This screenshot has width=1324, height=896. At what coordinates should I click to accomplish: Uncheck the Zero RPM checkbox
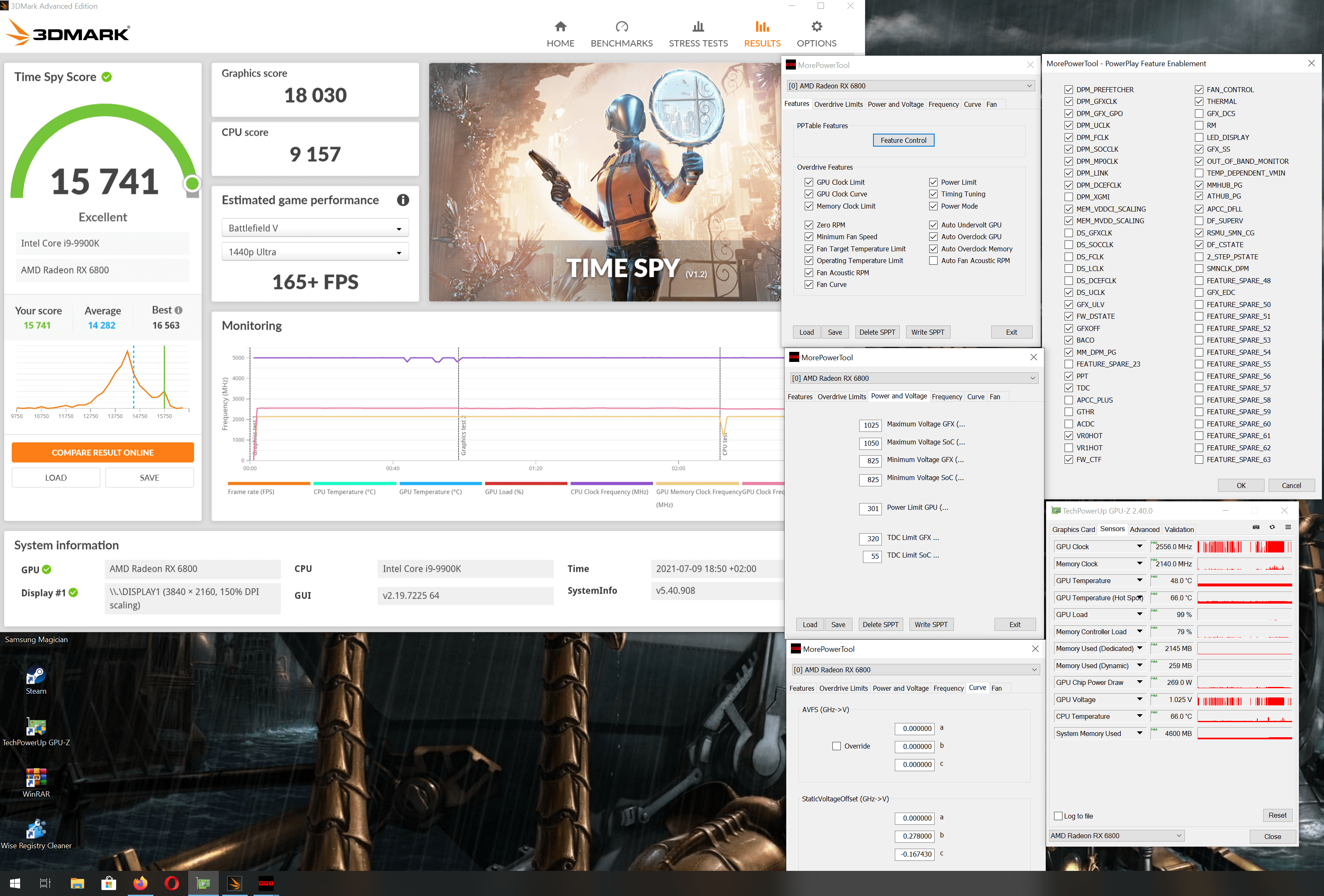(808, 225)
